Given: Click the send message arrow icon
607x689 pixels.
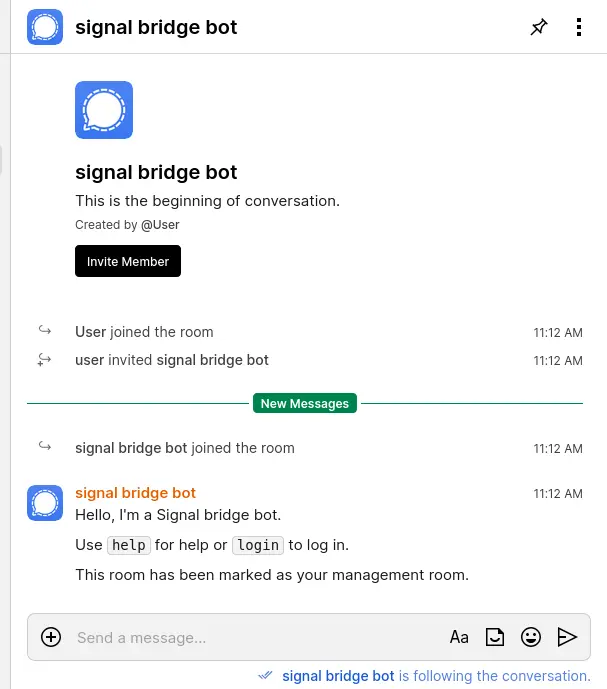Looking at the screenshot, I should [567, 637].
